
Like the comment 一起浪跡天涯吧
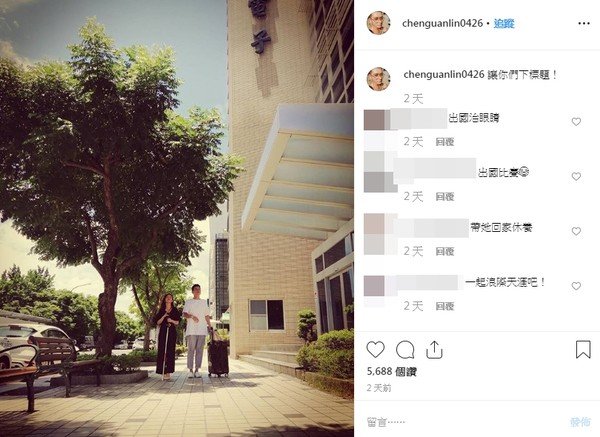(576, 286)
